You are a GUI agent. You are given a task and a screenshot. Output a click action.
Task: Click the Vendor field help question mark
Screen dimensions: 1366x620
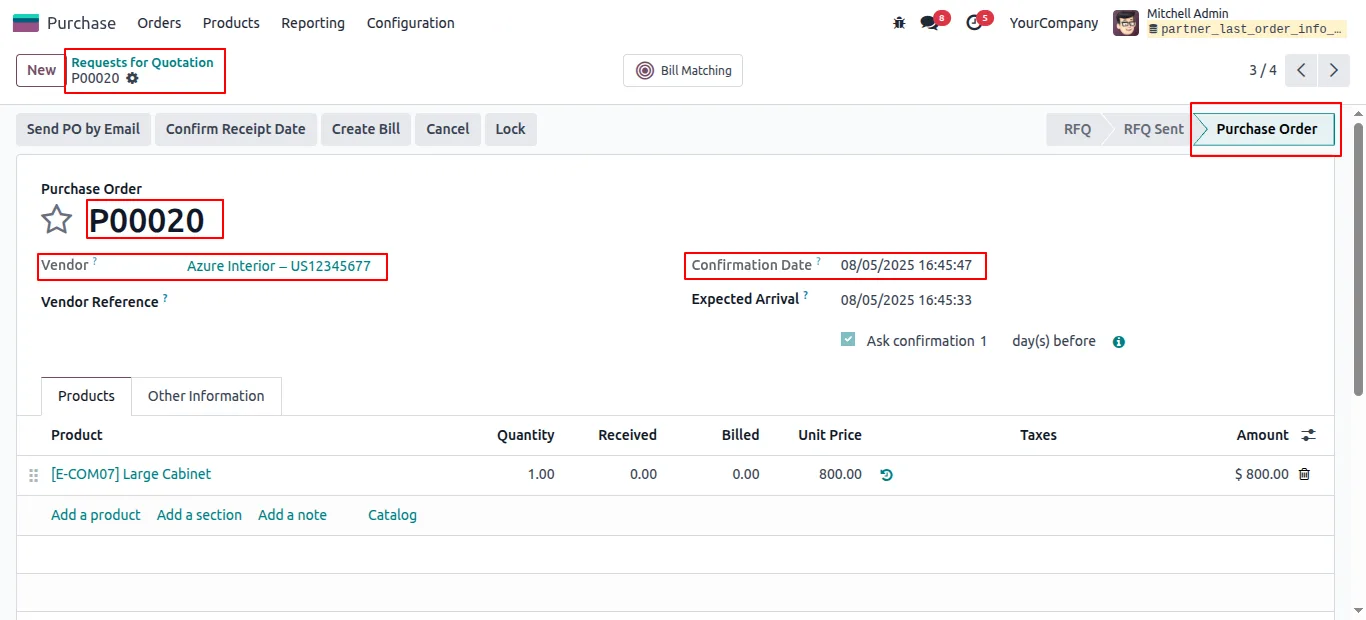click(x=95, y=261)
